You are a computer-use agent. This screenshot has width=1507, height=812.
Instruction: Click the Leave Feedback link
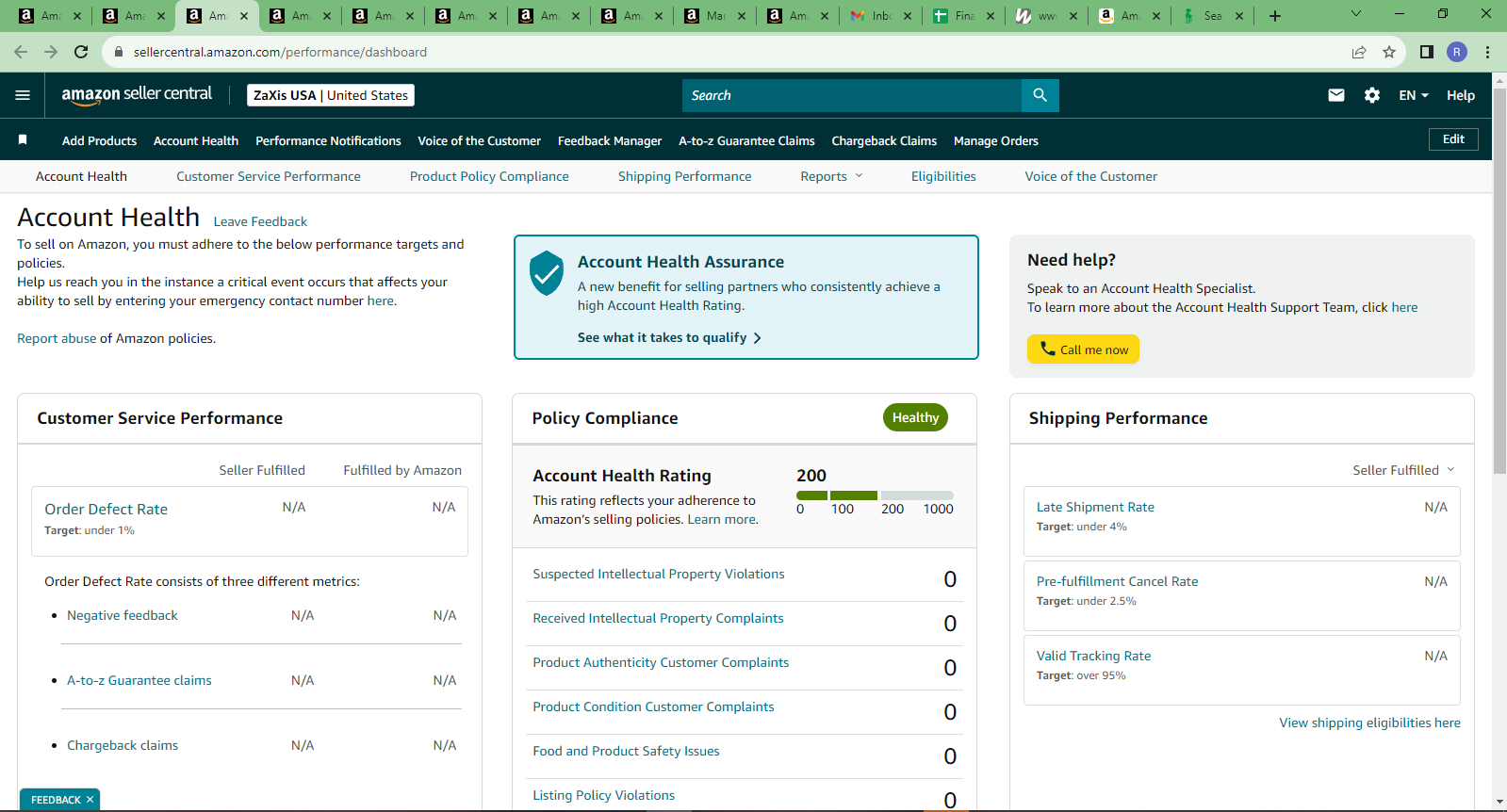[260, 221]
